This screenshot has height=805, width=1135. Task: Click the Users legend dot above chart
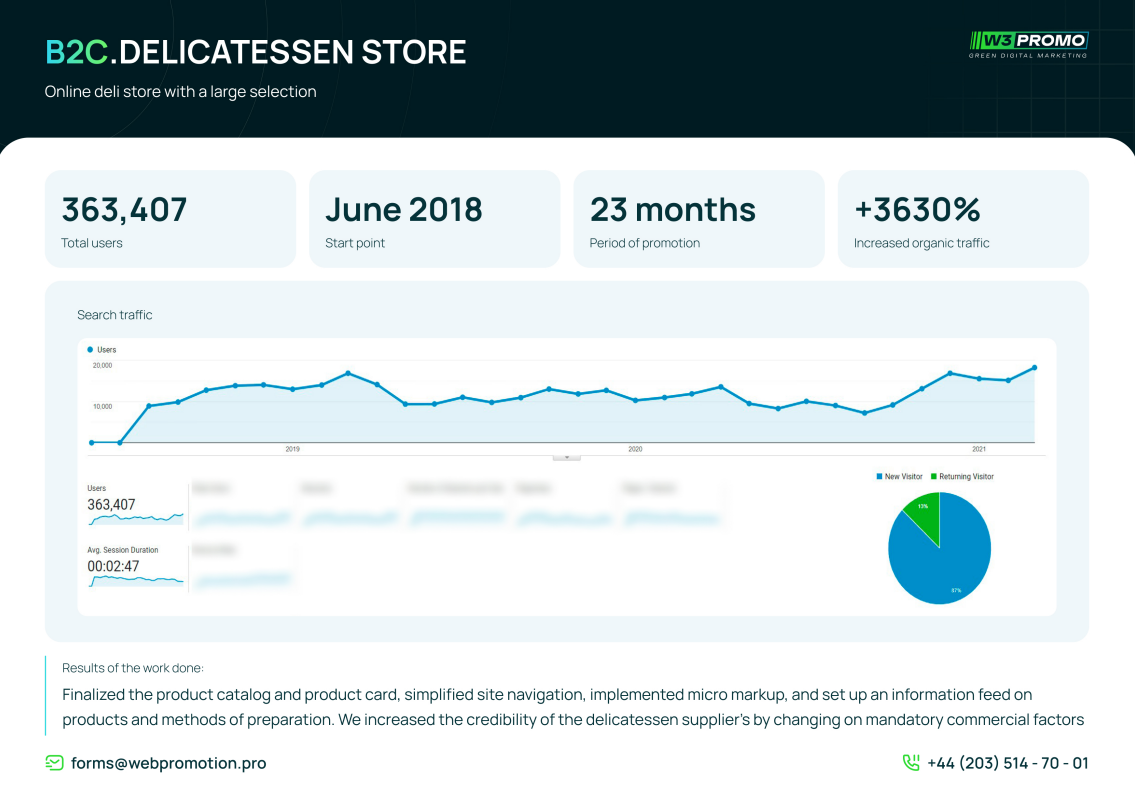(x=90, y=350)
